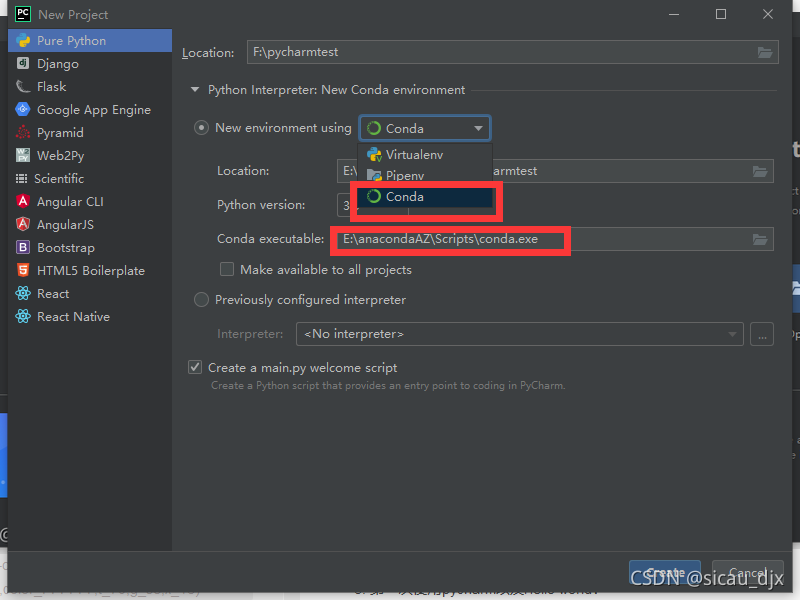Open the environment type Conda dropdown
Screen dimensions: 800x600
pyautogui.click(x=424, y=128)
